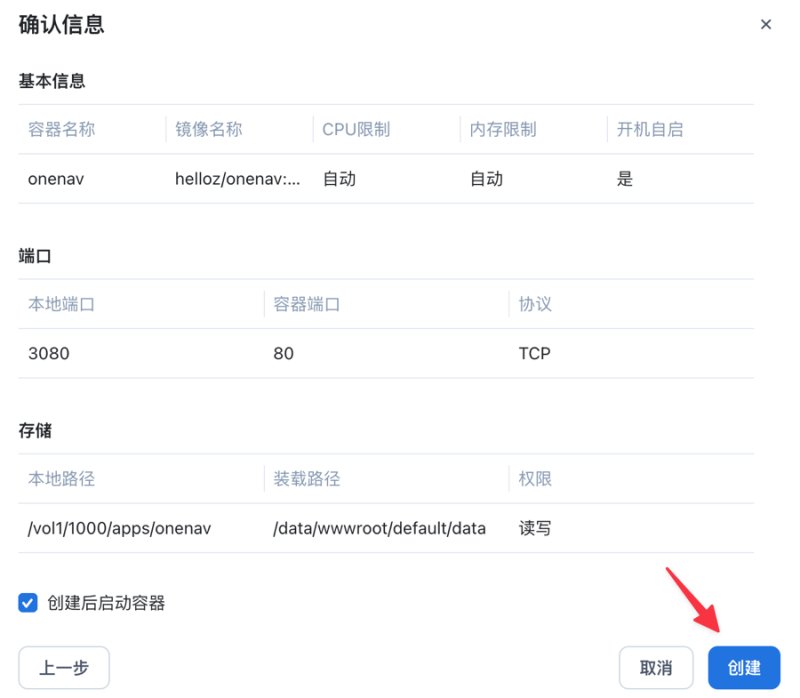Click the 开机自启 column header
The height and width of the screenshot is (698, 800).
(650, 129)
